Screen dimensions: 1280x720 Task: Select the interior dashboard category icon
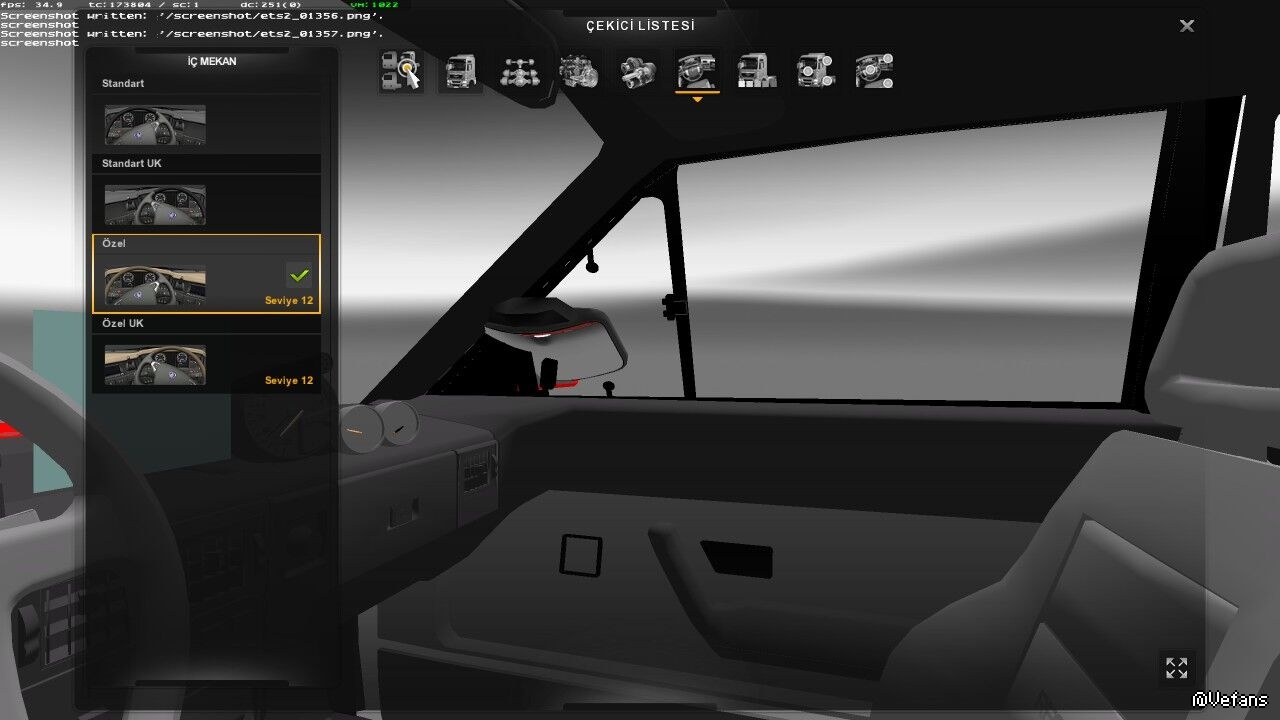pyautogui.click(x=697, y=71)
